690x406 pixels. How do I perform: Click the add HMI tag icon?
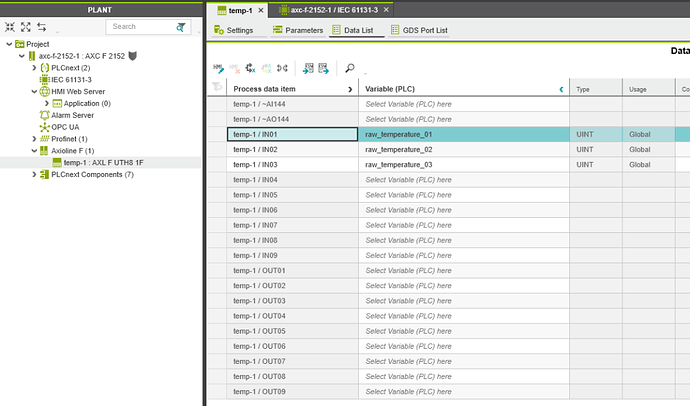[219, 68]
